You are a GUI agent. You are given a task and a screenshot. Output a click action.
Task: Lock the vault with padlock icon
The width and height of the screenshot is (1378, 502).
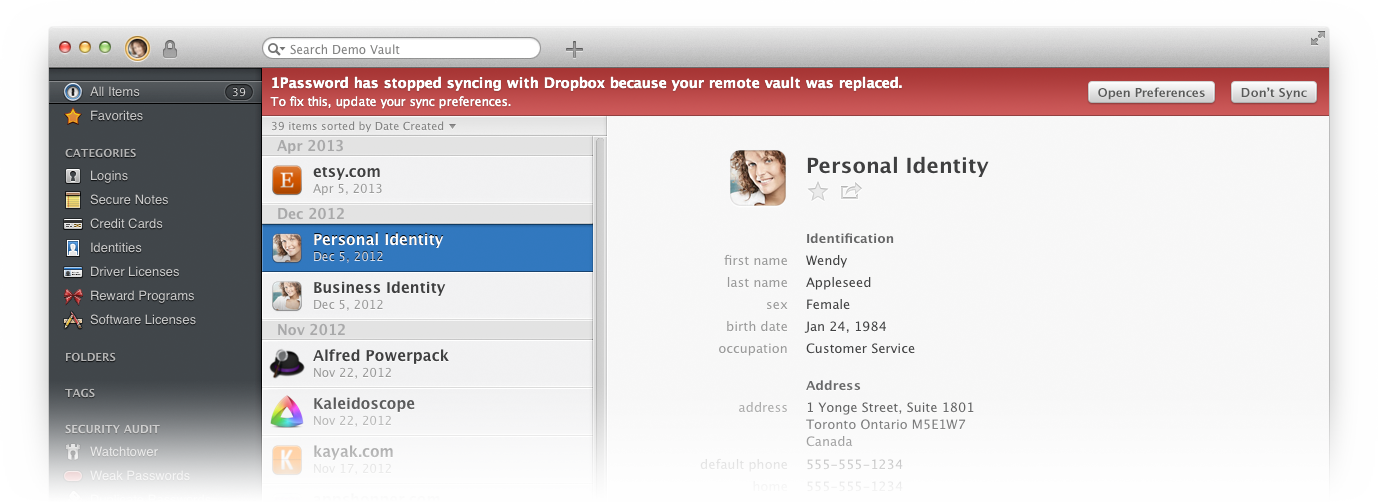click(170, 48)
